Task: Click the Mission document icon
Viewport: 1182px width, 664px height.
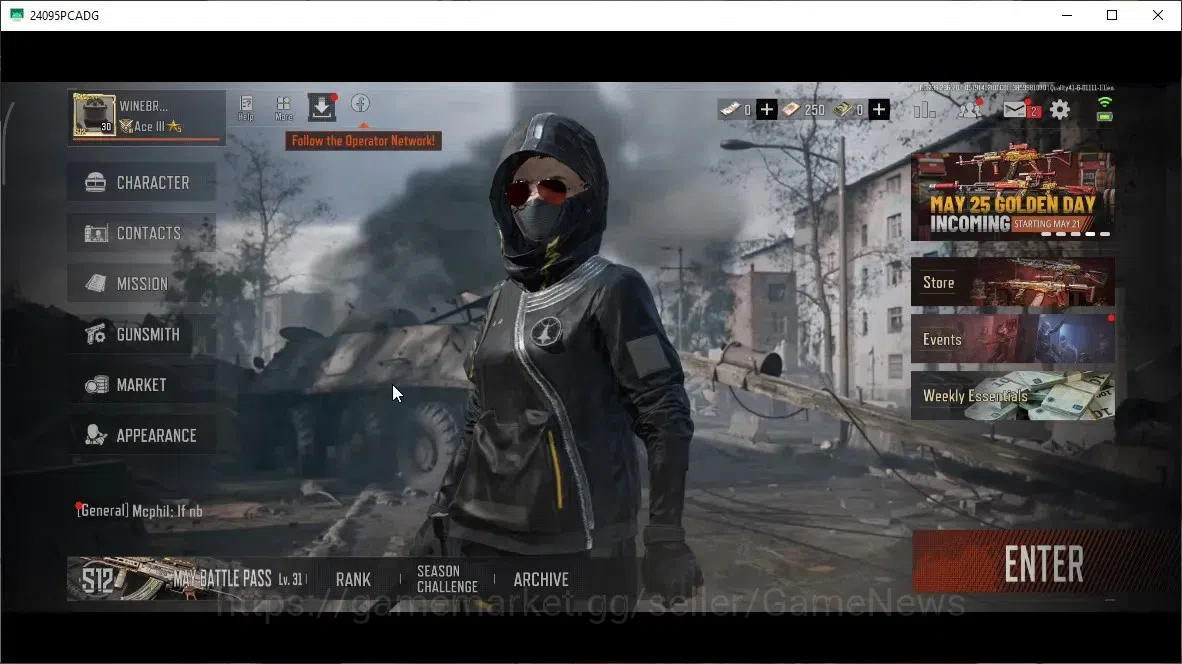Action: (x=96, y=283)
